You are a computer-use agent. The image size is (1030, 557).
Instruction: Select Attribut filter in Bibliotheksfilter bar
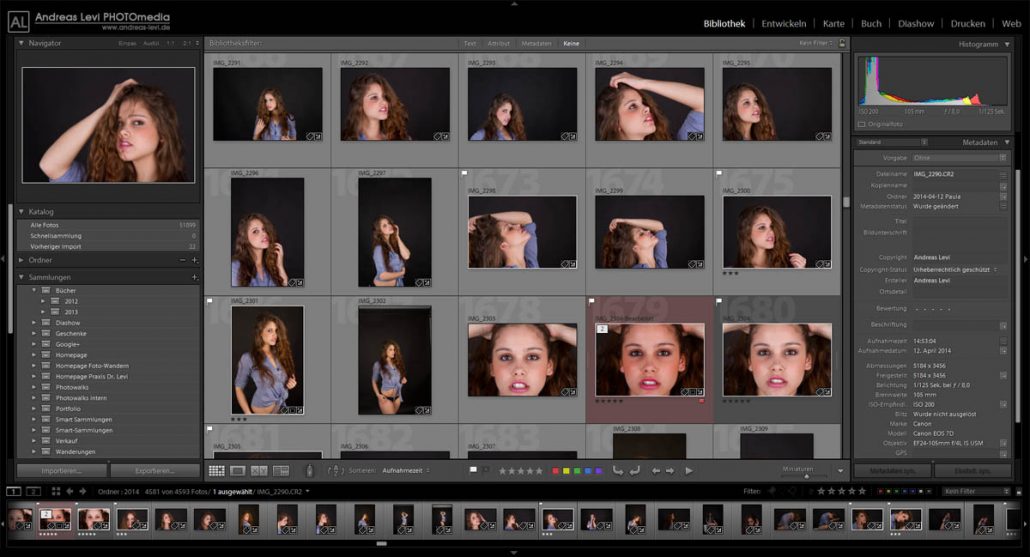pos(499,43)
